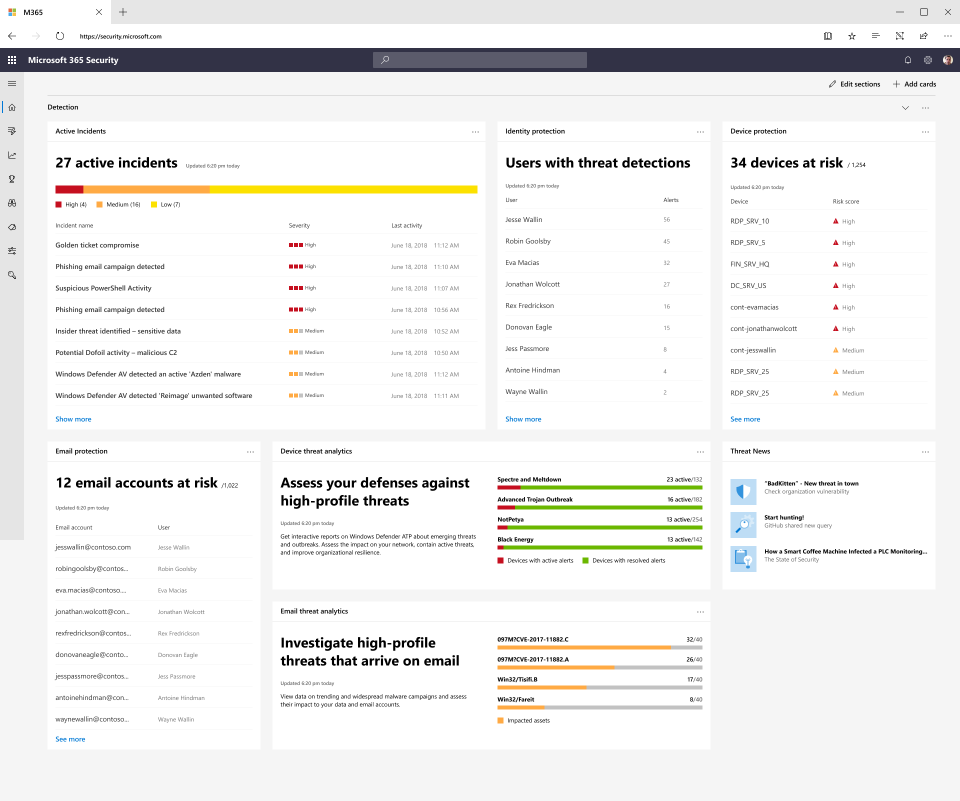This screenshot has height=801, width=960.
Task: Open user profile avatar
Action: tap(948, 60)
